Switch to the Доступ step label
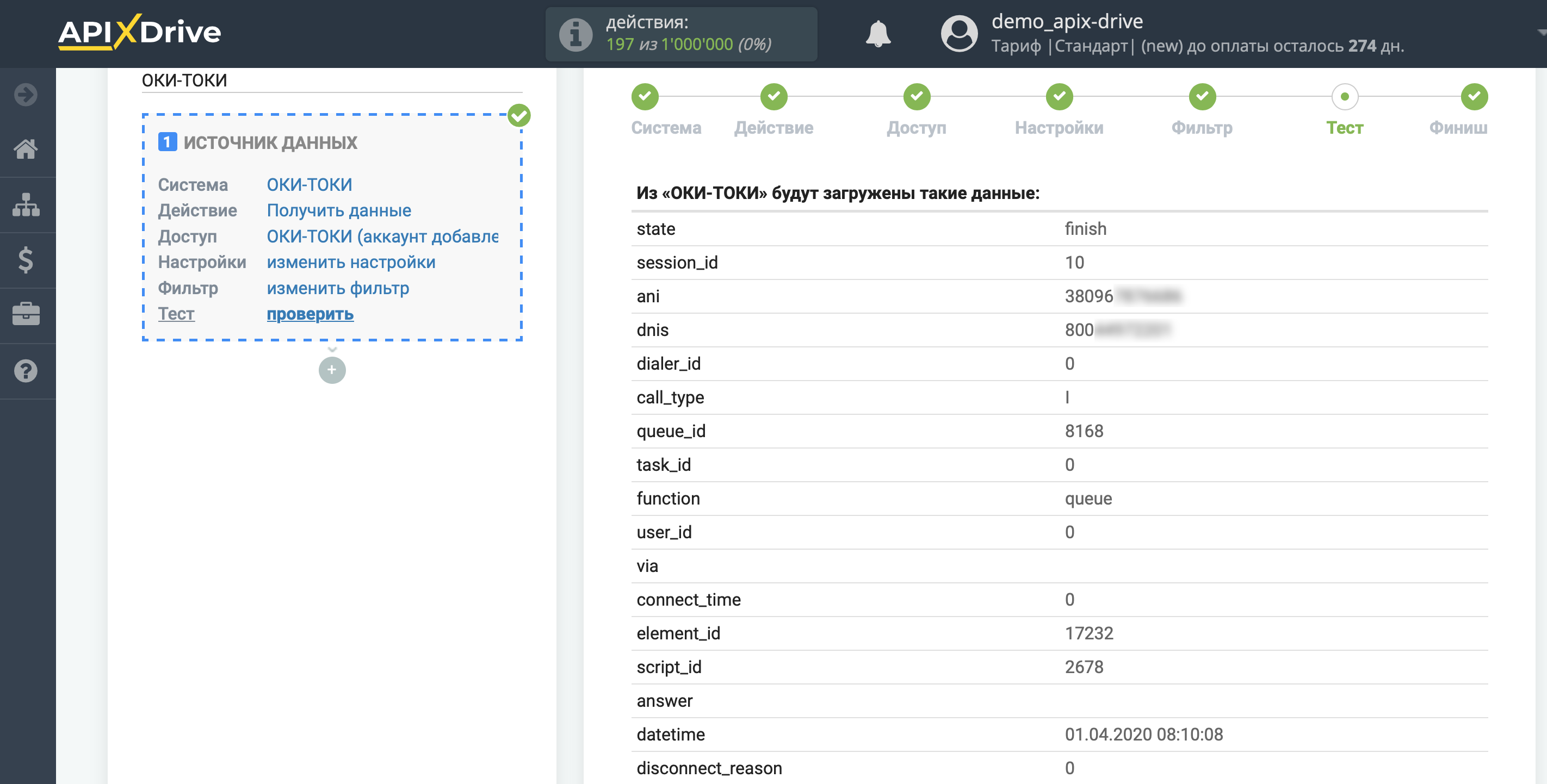 click(x=917, y=128)
